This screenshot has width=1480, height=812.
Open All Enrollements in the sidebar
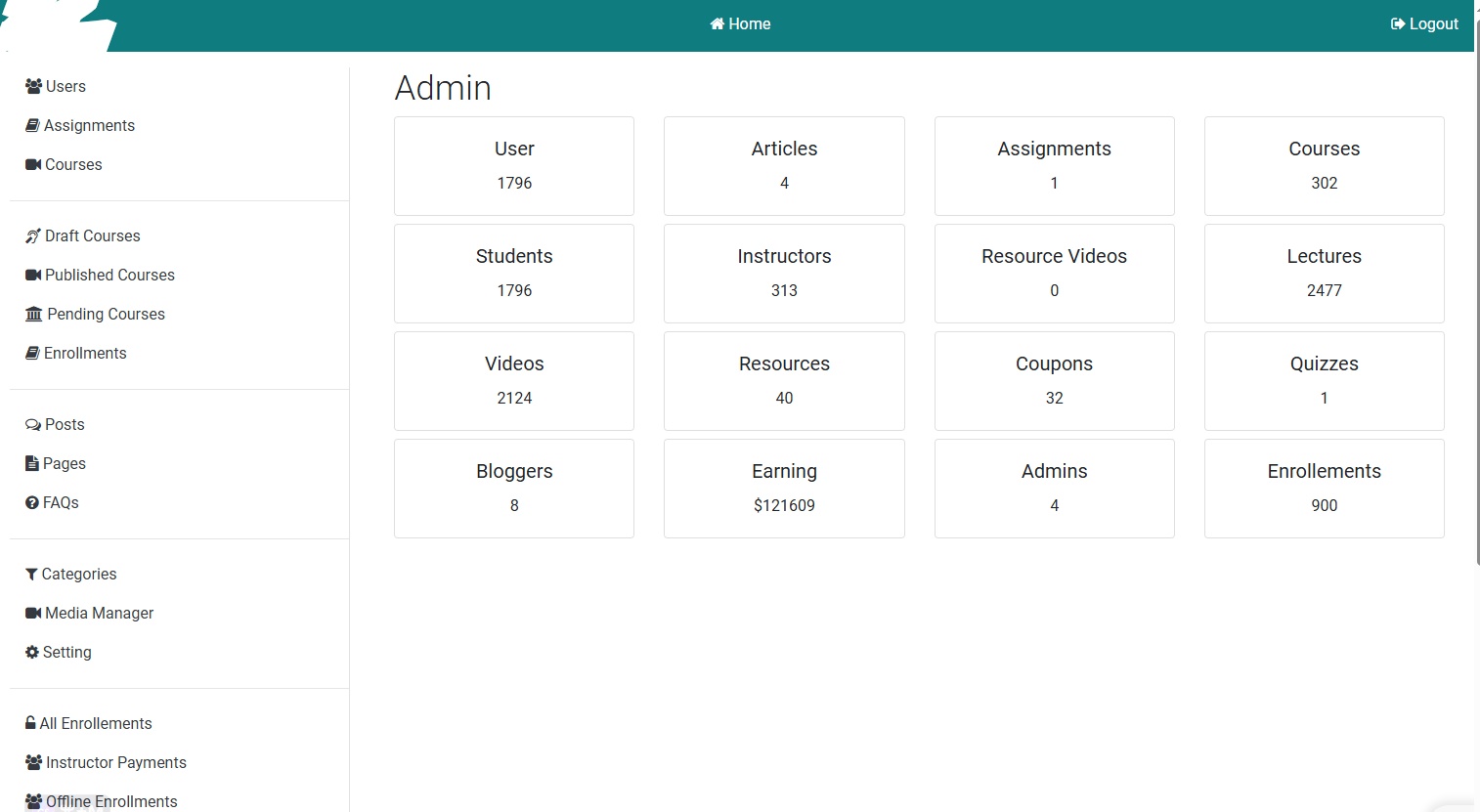[x=89, y=723]
